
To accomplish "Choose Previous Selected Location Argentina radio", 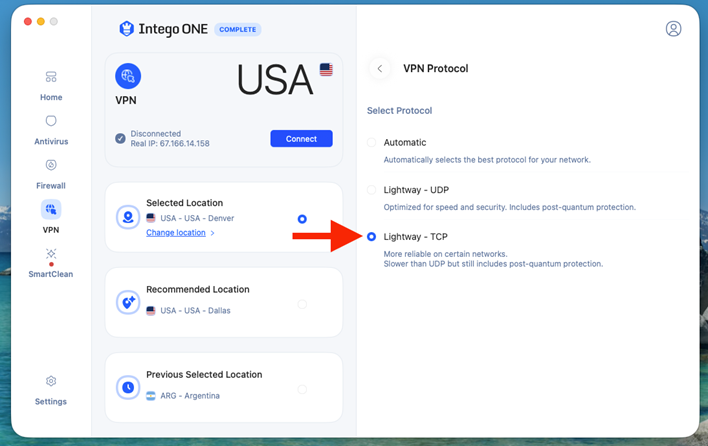I will [x=302, y=389].
